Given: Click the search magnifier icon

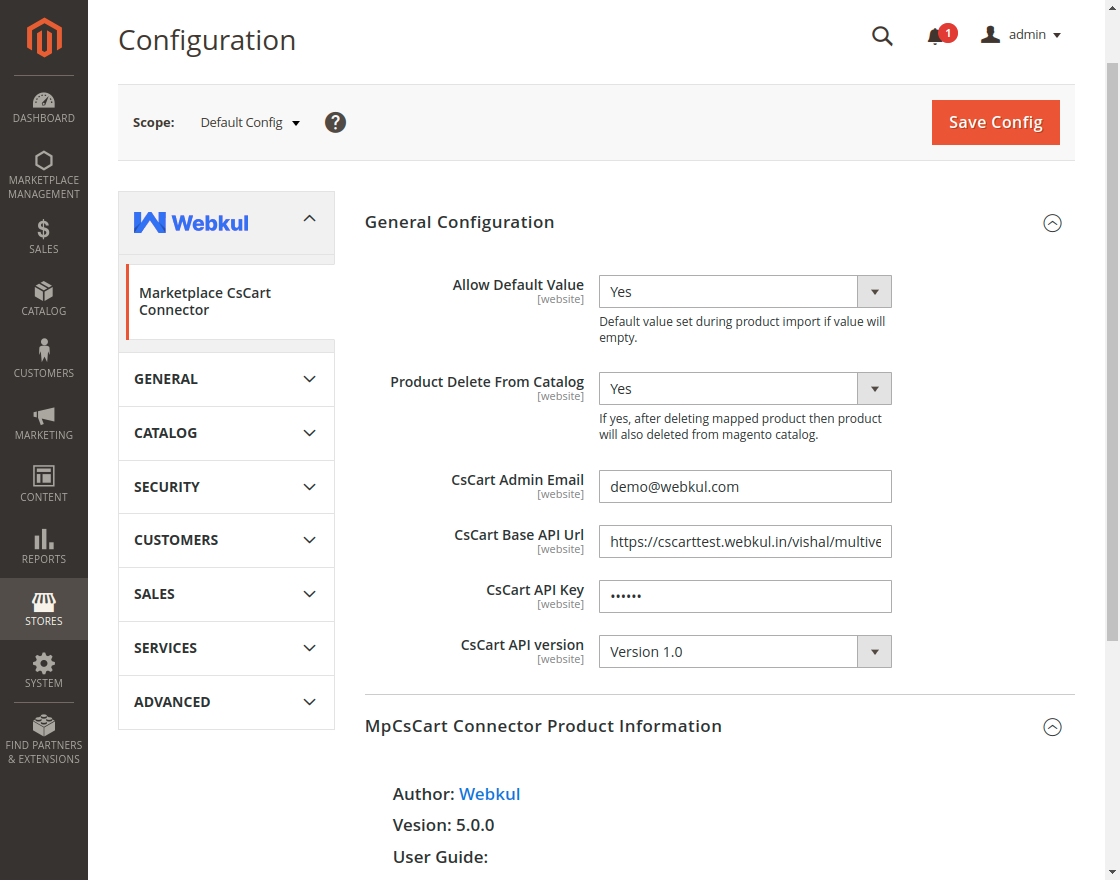Looking at the screenshot, I should pos(882,36).
